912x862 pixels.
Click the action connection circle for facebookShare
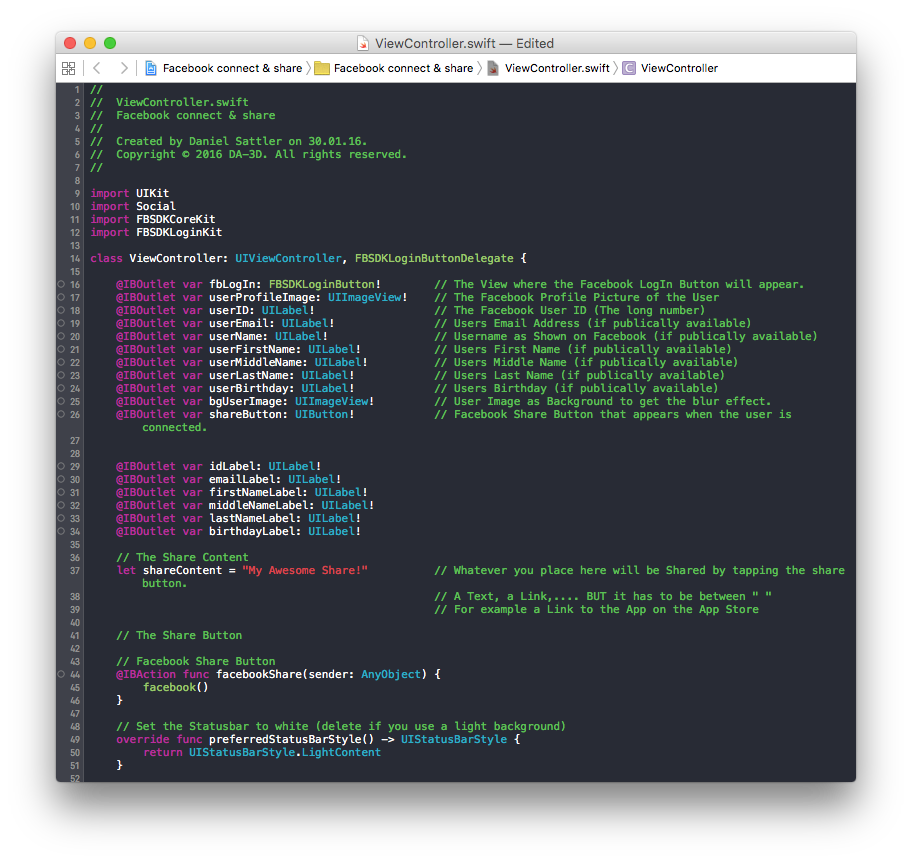pos(61,674)
